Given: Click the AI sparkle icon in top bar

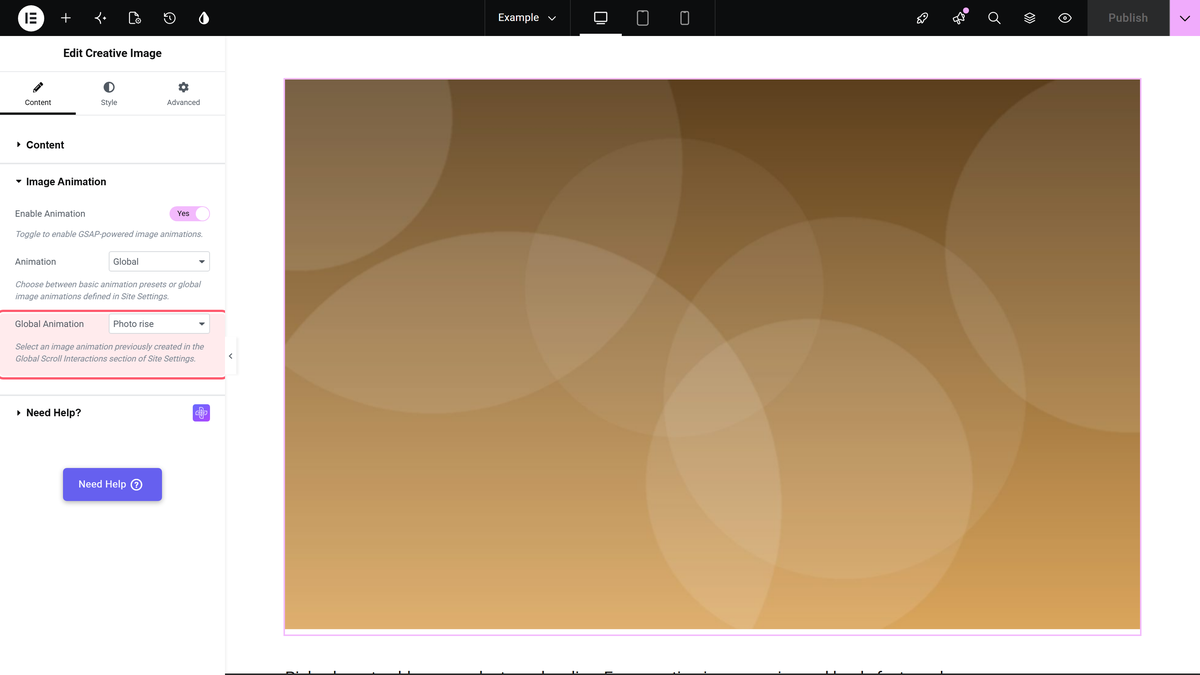Looking at the screenshot, I should 100,18.
